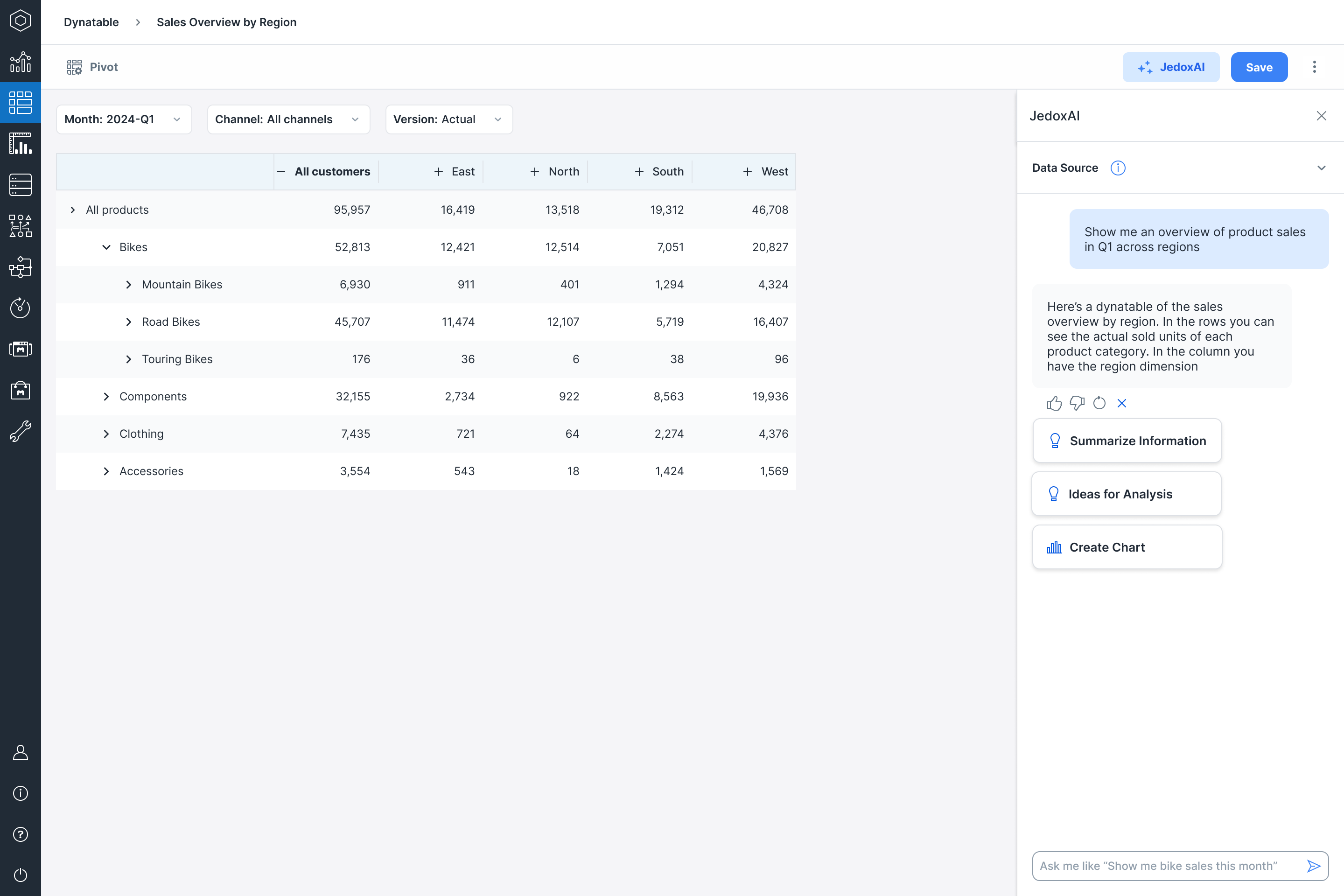Viewport: 1344px width, 896px height.
Task: Click the send message arrow icon
Action: click(1314, 866)
